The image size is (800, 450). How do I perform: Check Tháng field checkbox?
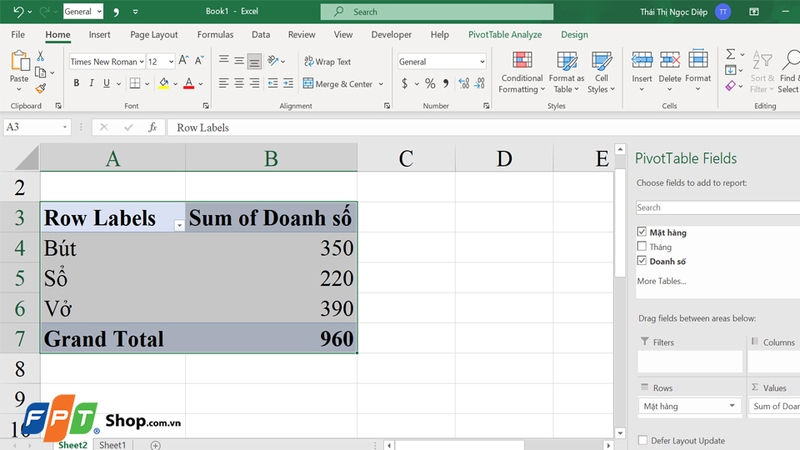click(x=642, y=246)
